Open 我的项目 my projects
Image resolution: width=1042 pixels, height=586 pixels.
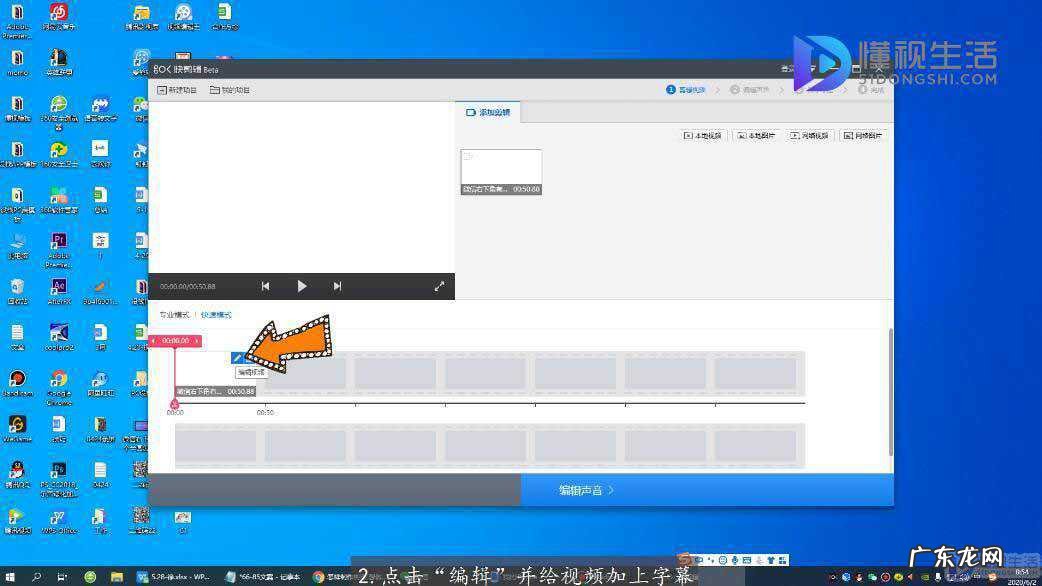click(x=230, y=90)
